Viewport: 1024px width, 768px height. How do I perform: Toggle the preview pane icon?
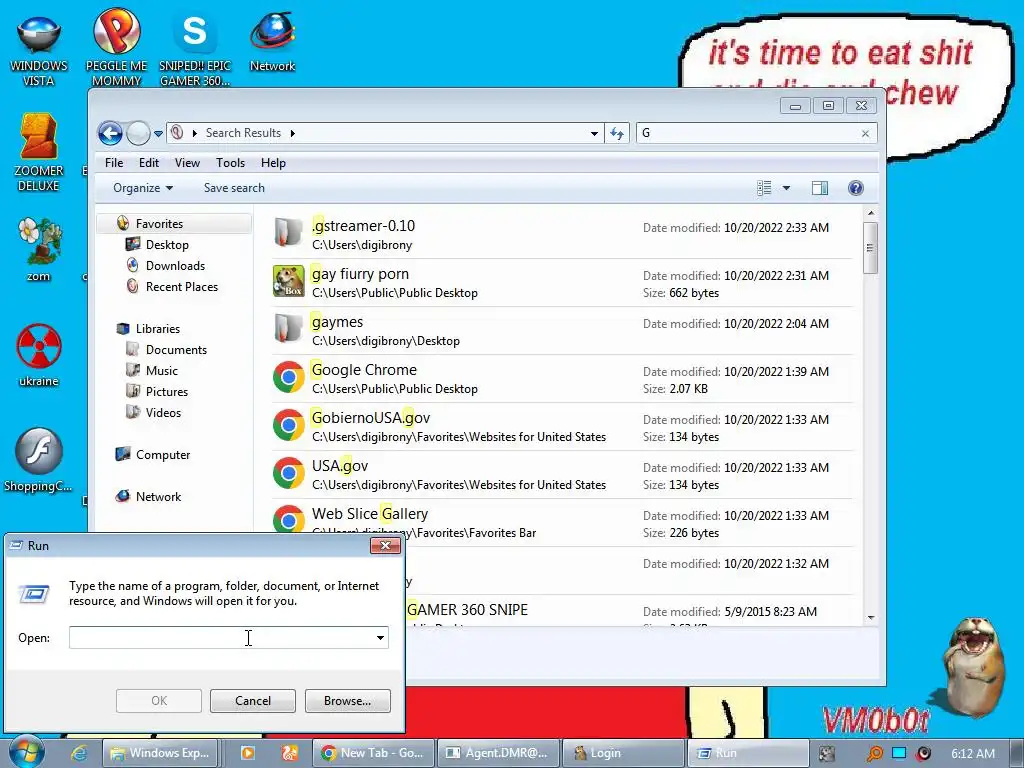[820, 188]
